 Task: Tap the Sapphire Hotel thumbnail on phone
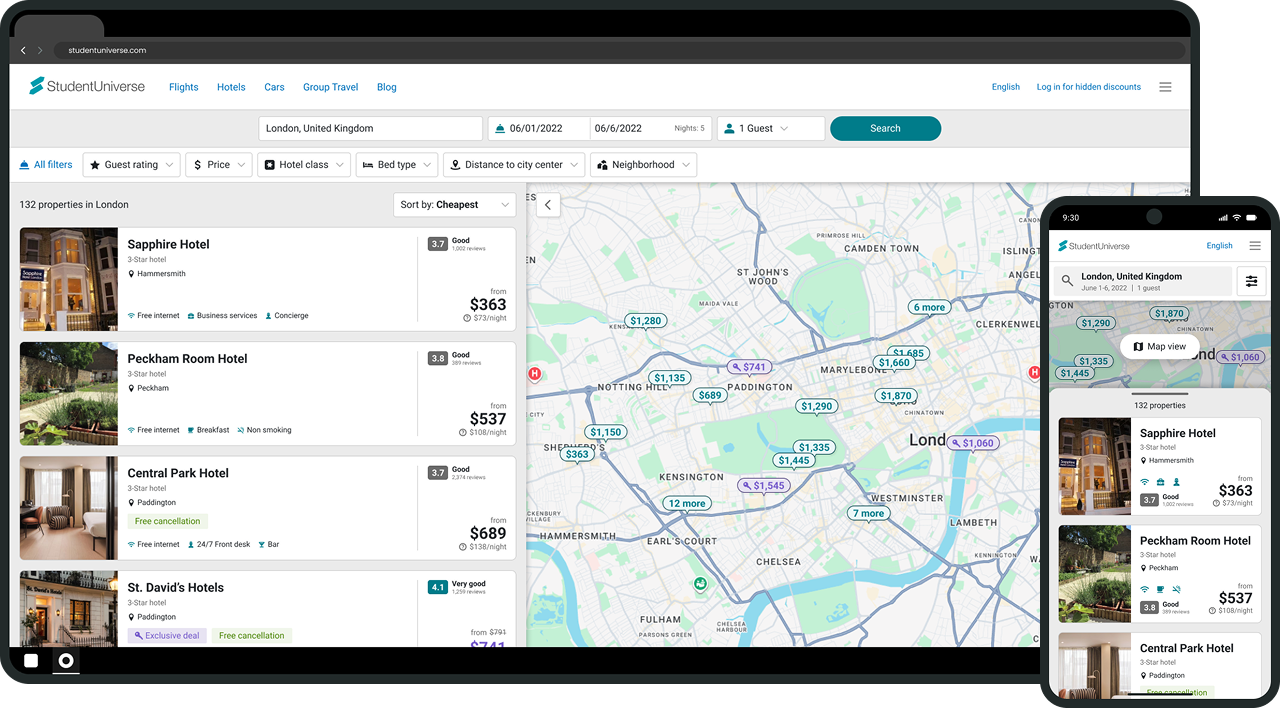(1095, 466)
